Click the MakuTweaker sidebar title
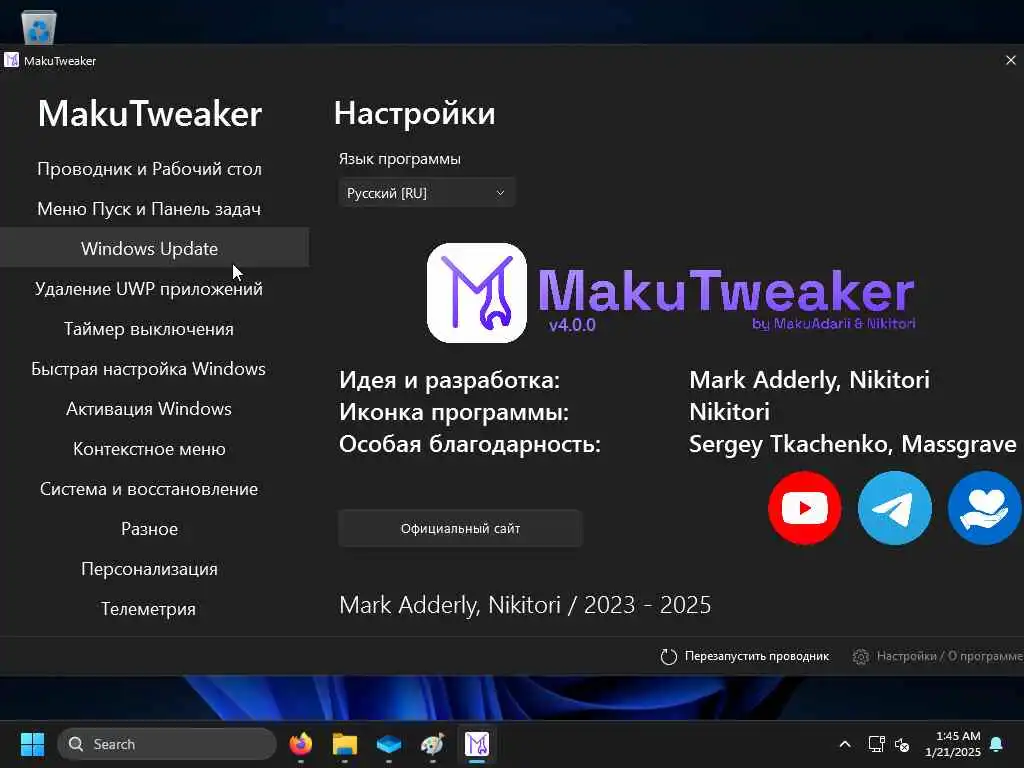 click(x=150, y=114)
